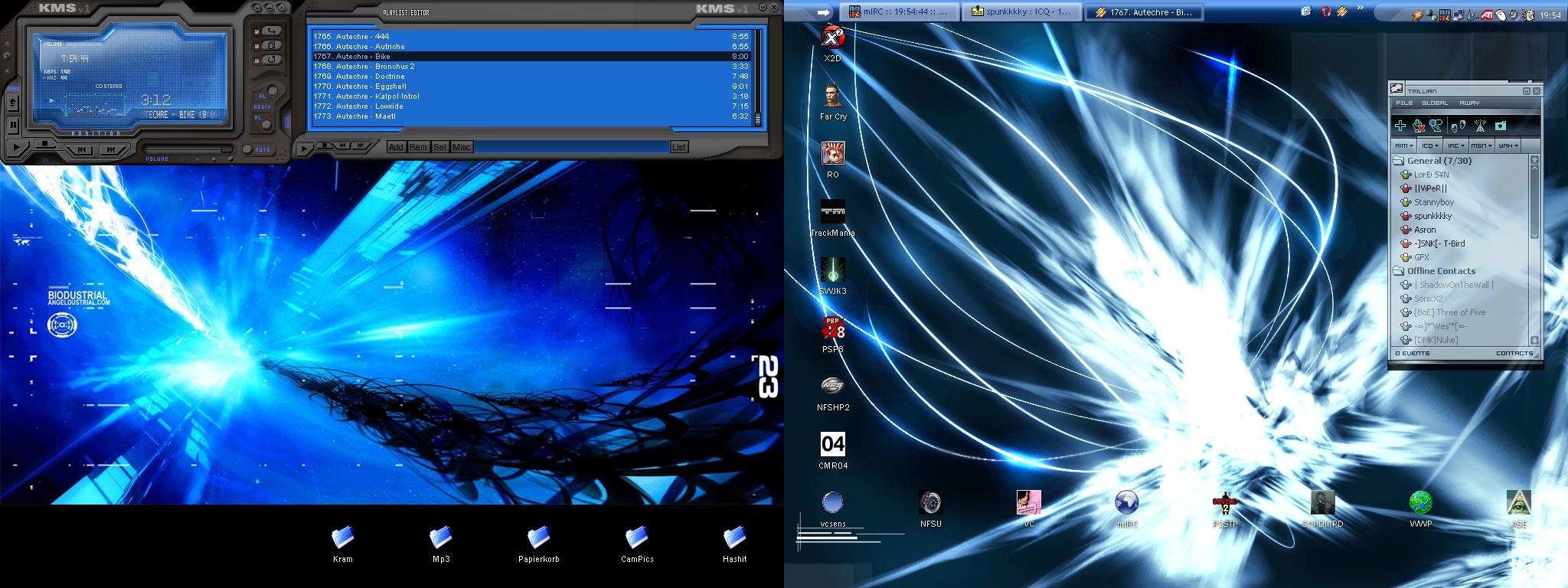Open the P2STP desktop icon
The height and width of the screenshot is (588, 1568).
(1224, 509)
